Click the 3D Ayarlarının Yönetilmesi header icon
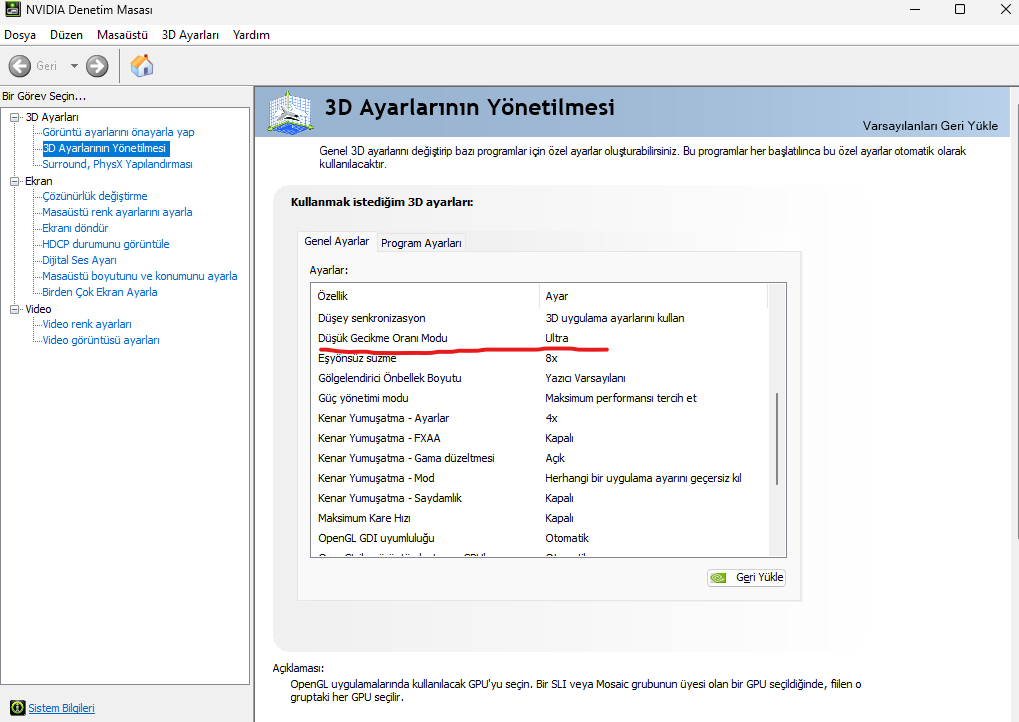The width and height of the screenshot is (1019, 722). [290, 112]
